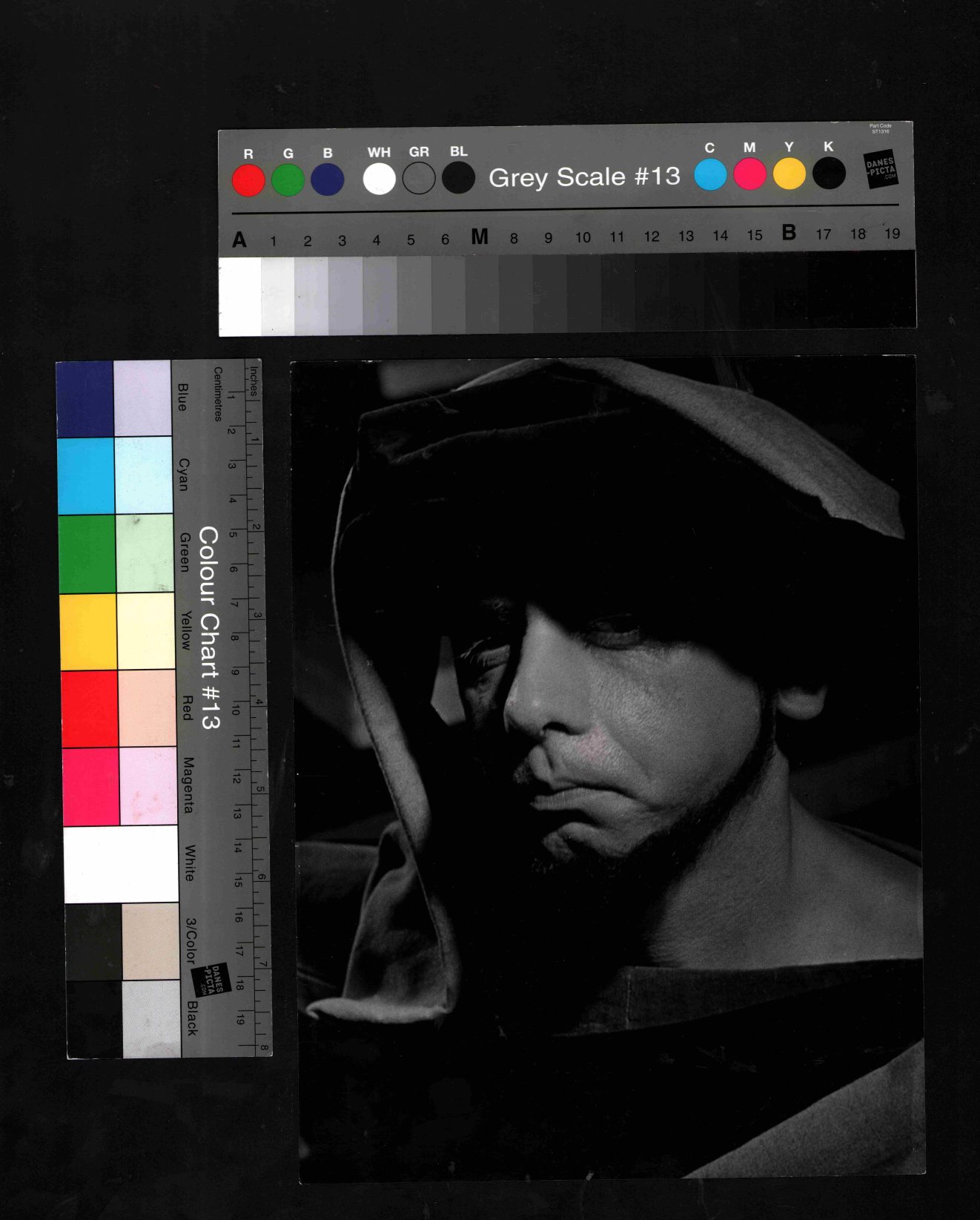Click the grey GR outlined circle
Screen dimensions: 980x1220
(x=419, y=179)
